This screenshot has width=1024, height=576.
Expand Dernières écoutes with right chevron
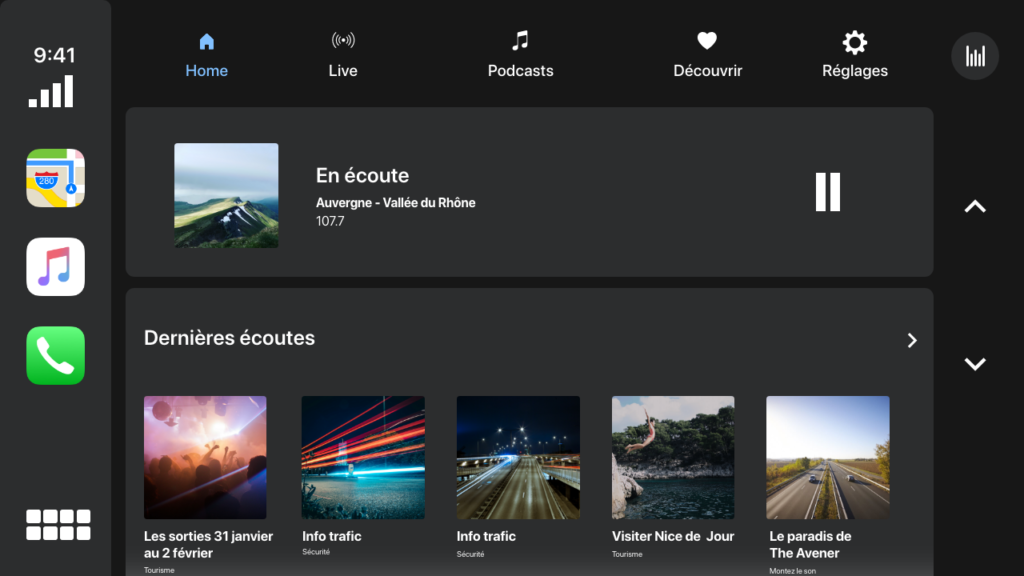point(911,340)
